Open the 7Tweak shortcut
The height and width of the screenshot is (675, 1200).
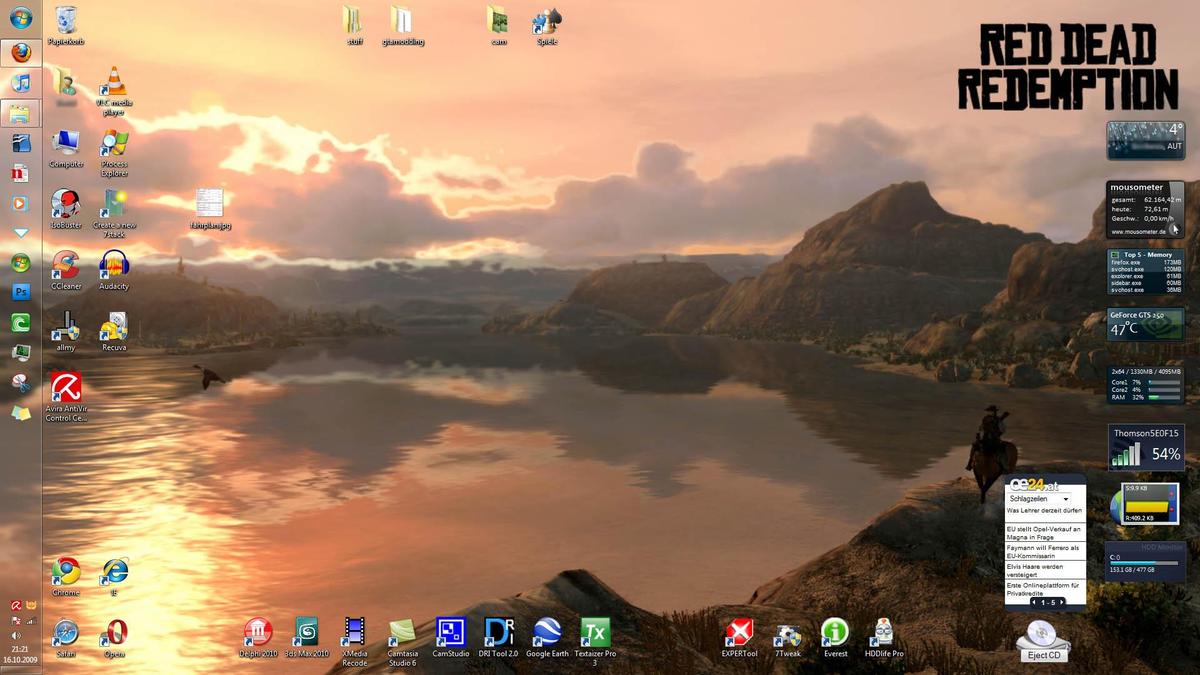(787, 637)
